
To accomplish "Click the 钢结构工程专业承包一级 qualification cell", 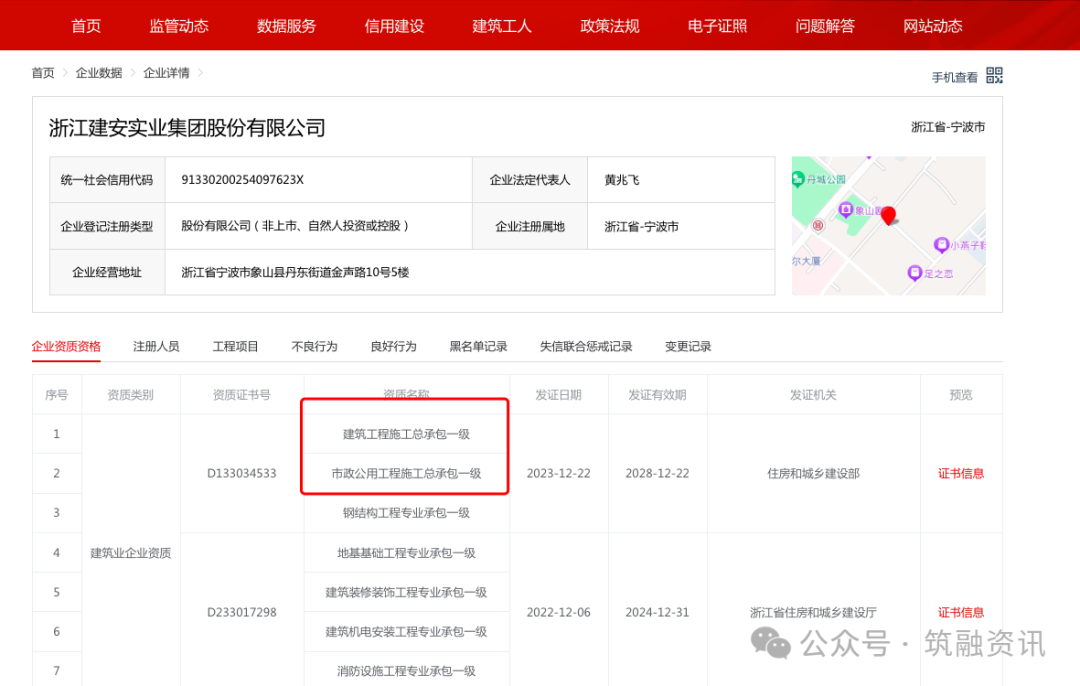I will tap(406, 512).
